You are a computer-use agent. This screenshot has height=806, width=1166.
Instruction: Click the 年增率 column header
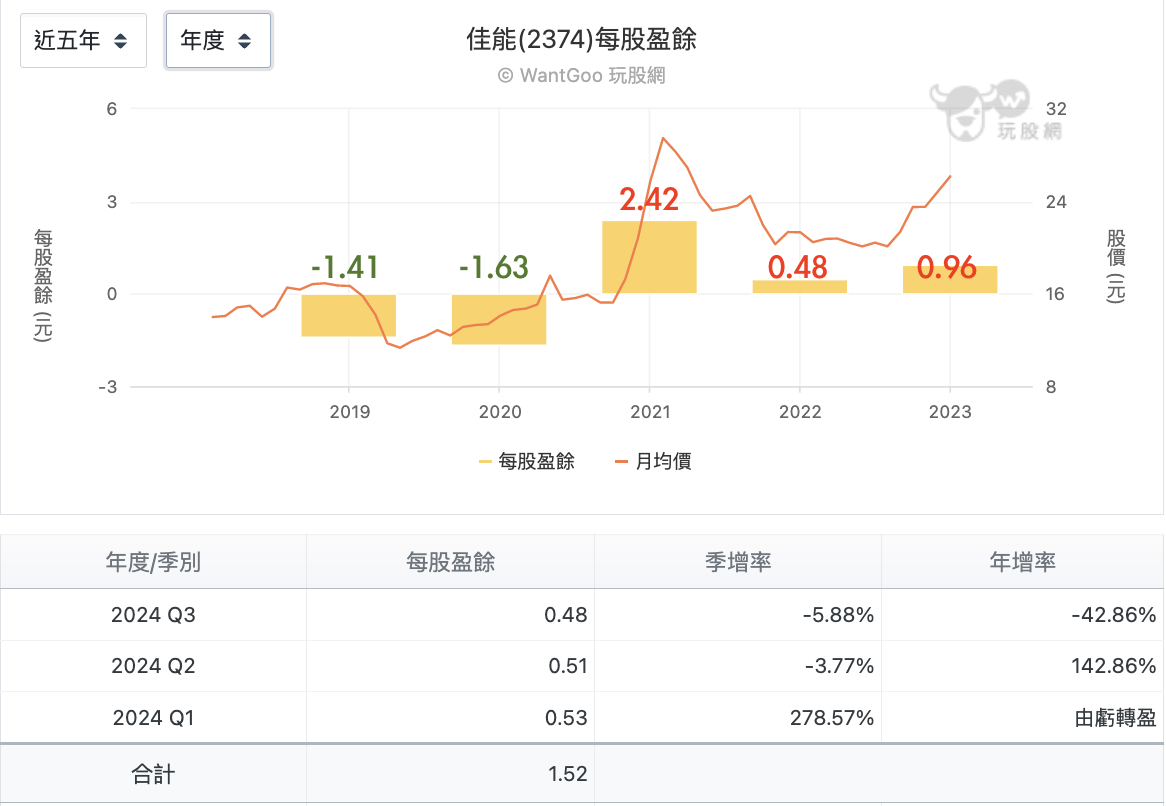[1022, 561]
